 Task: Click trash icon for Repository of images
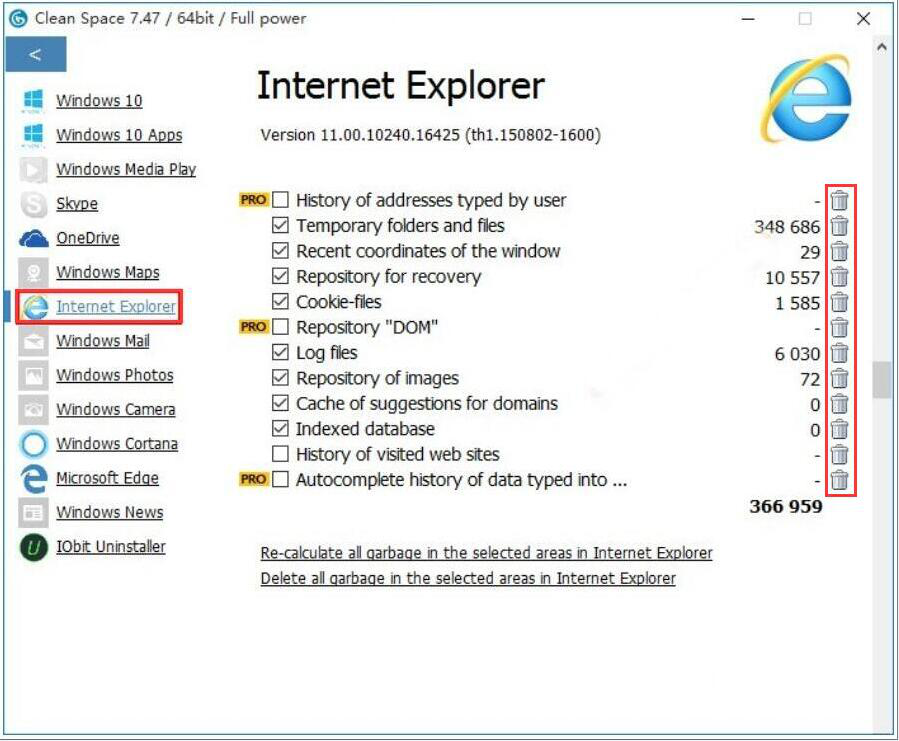839,379
